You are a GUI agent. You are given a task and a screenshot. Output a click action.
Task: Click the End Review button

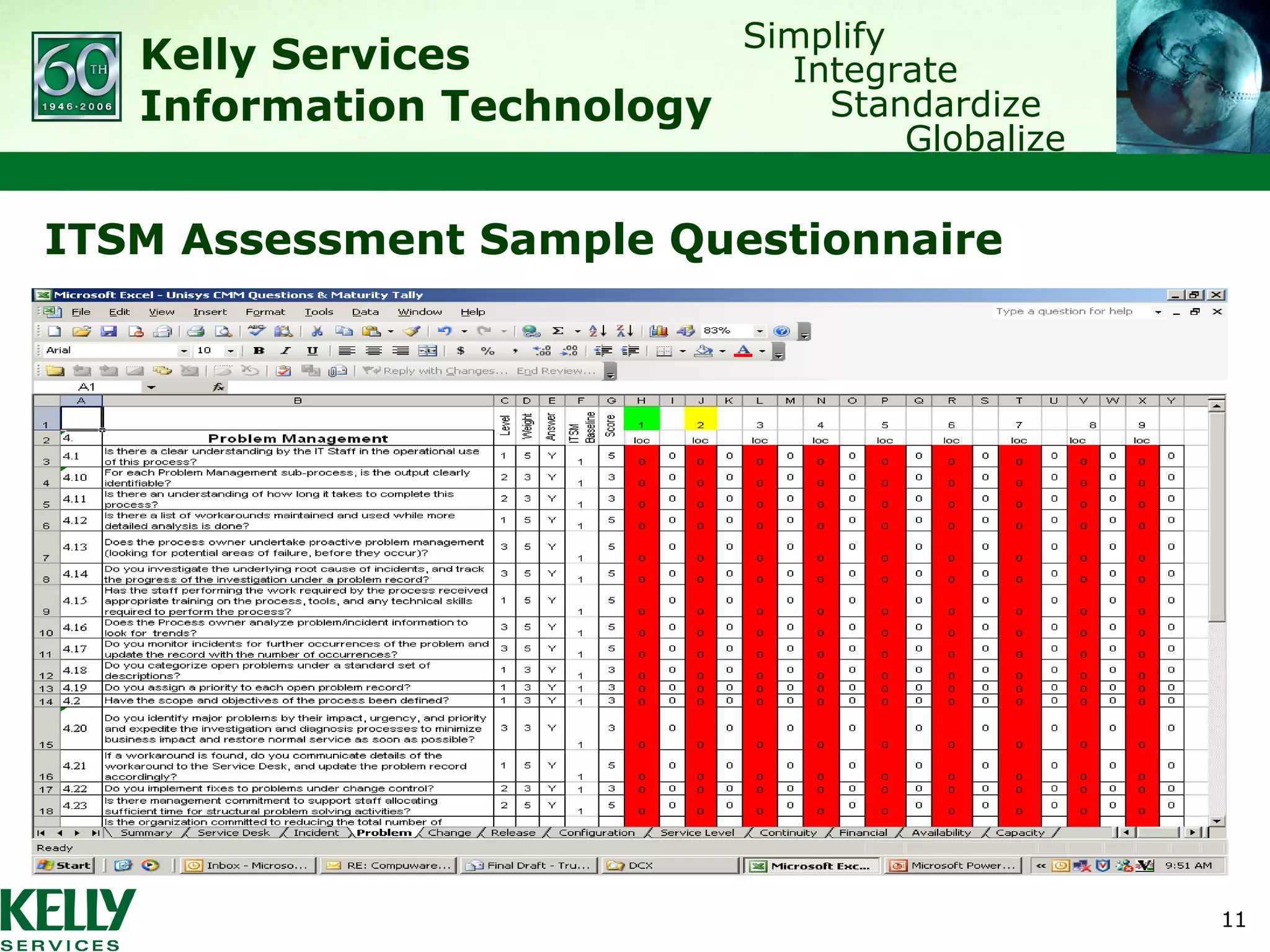pyautogui.click(x=556, y=371)
